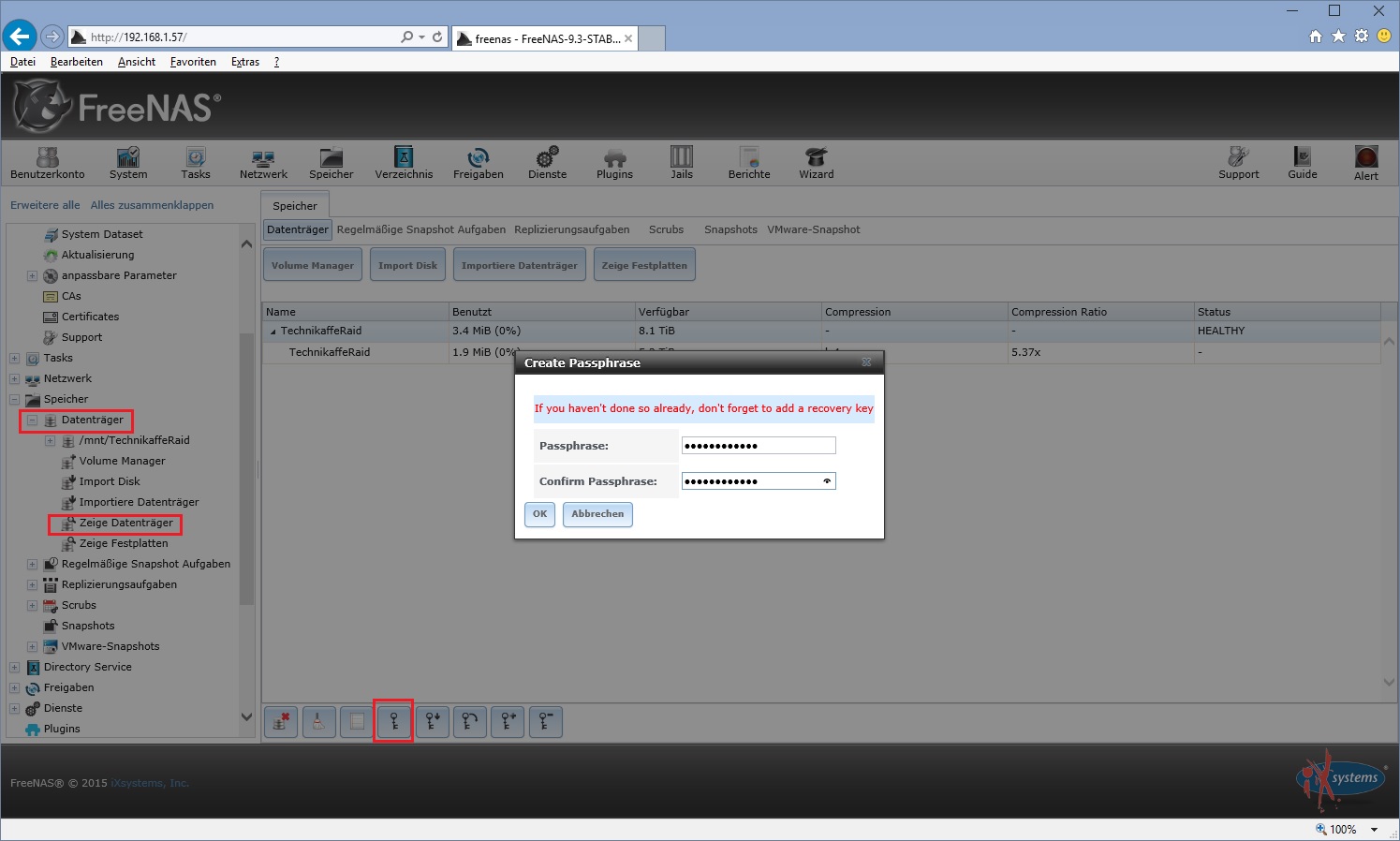Click the Zeige Festplatten button
1400x841 pixels.
tap(644, 265)
